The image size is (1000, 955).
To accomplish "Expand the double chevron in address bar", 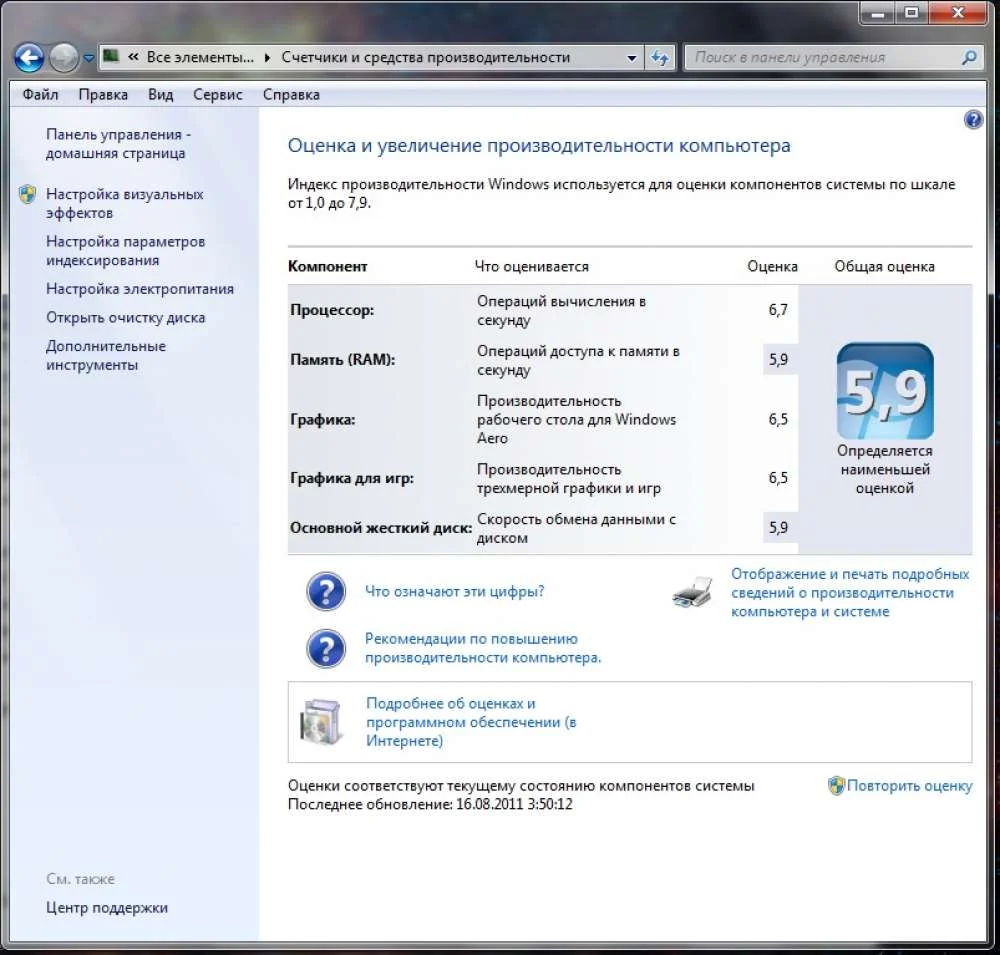I will point(133,57).
